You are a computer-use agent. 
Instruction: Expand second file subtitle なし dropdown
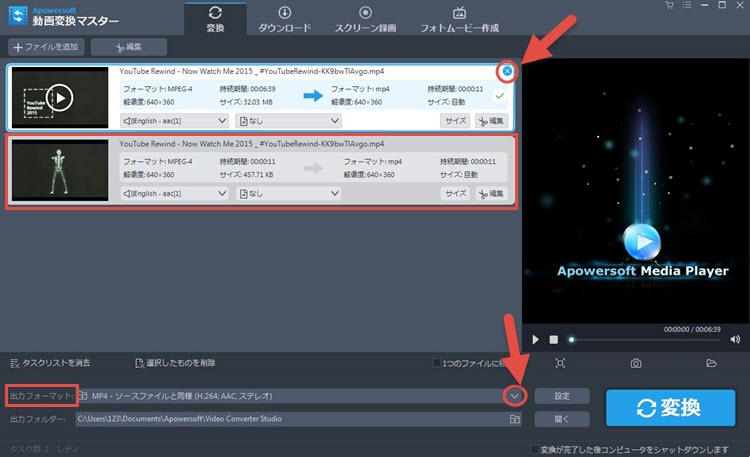point(289,193)
